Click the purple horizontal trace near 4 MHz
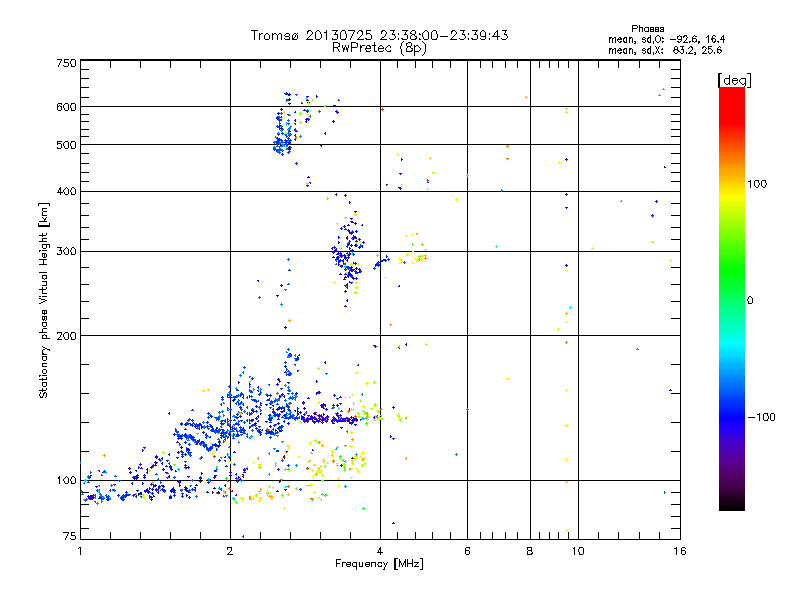The width and height of the screenshot is (800, 600). point(330,419)
